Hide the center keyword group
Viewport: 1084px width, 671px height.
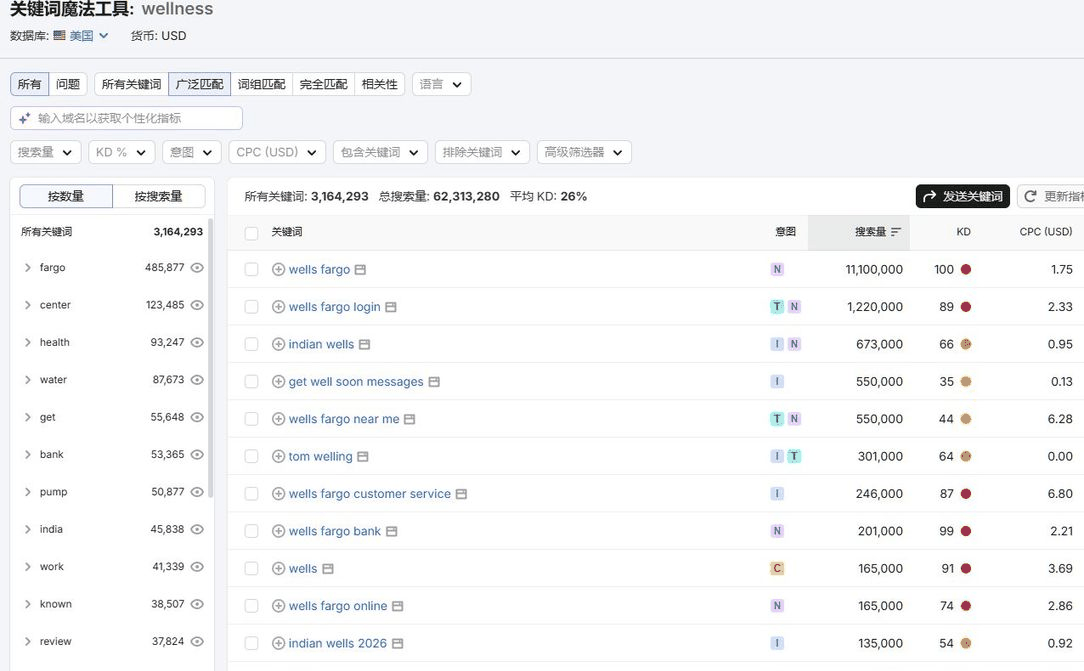point(197,305)
